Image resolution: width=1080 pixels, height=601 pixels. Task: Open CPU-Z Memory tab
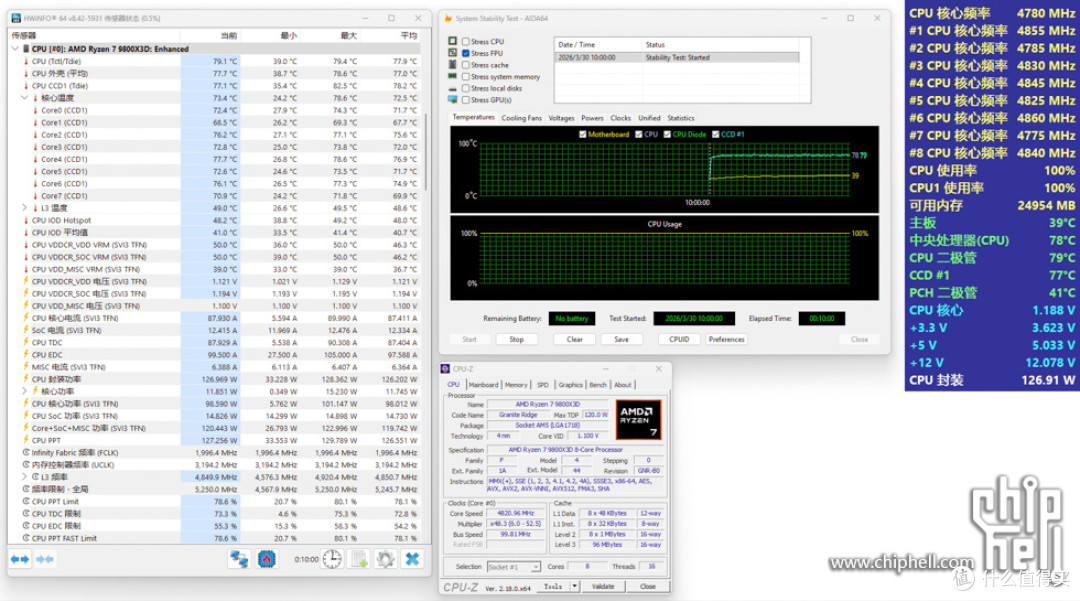(x=516, y=385)
